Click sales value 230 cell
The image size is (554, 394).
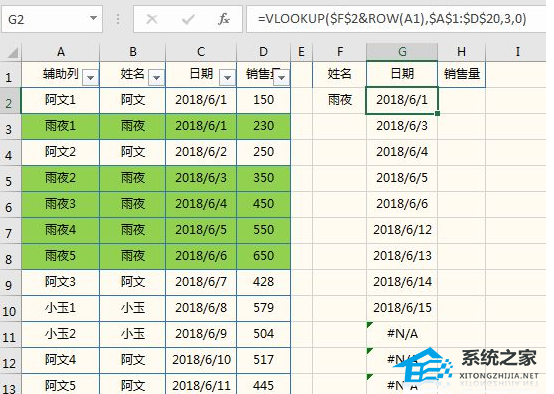[264, 126]
